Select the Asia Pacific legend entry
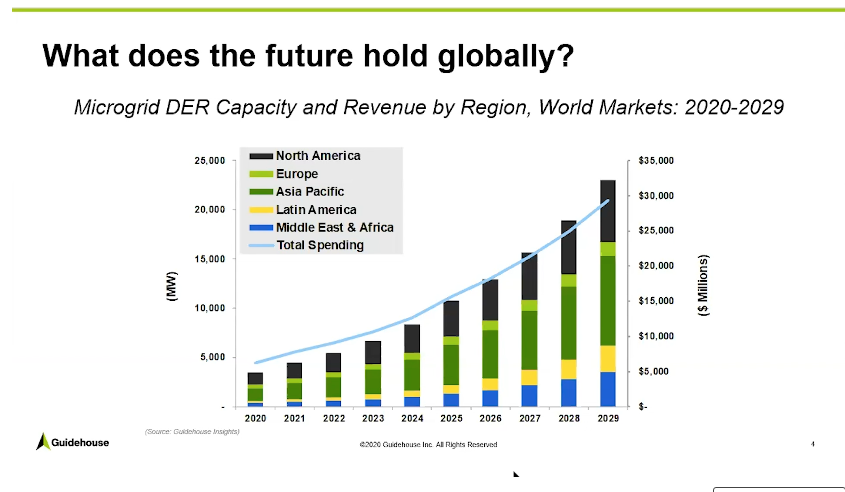This screenshot has width=845, height=492. click(x=310, y=192)
